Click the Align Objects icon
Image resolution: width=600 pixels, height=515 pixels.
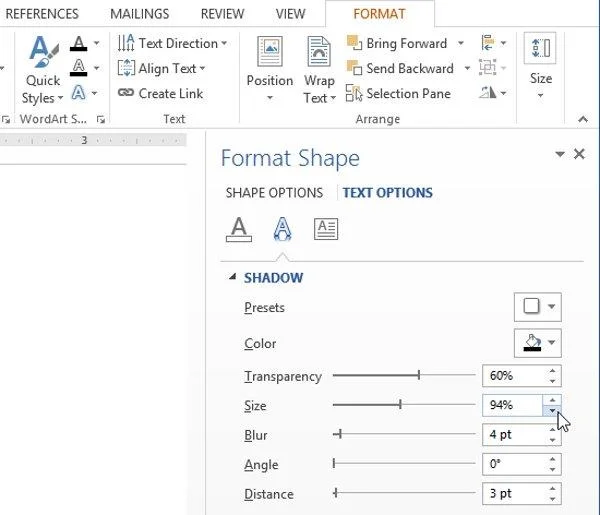coord(488,42)
